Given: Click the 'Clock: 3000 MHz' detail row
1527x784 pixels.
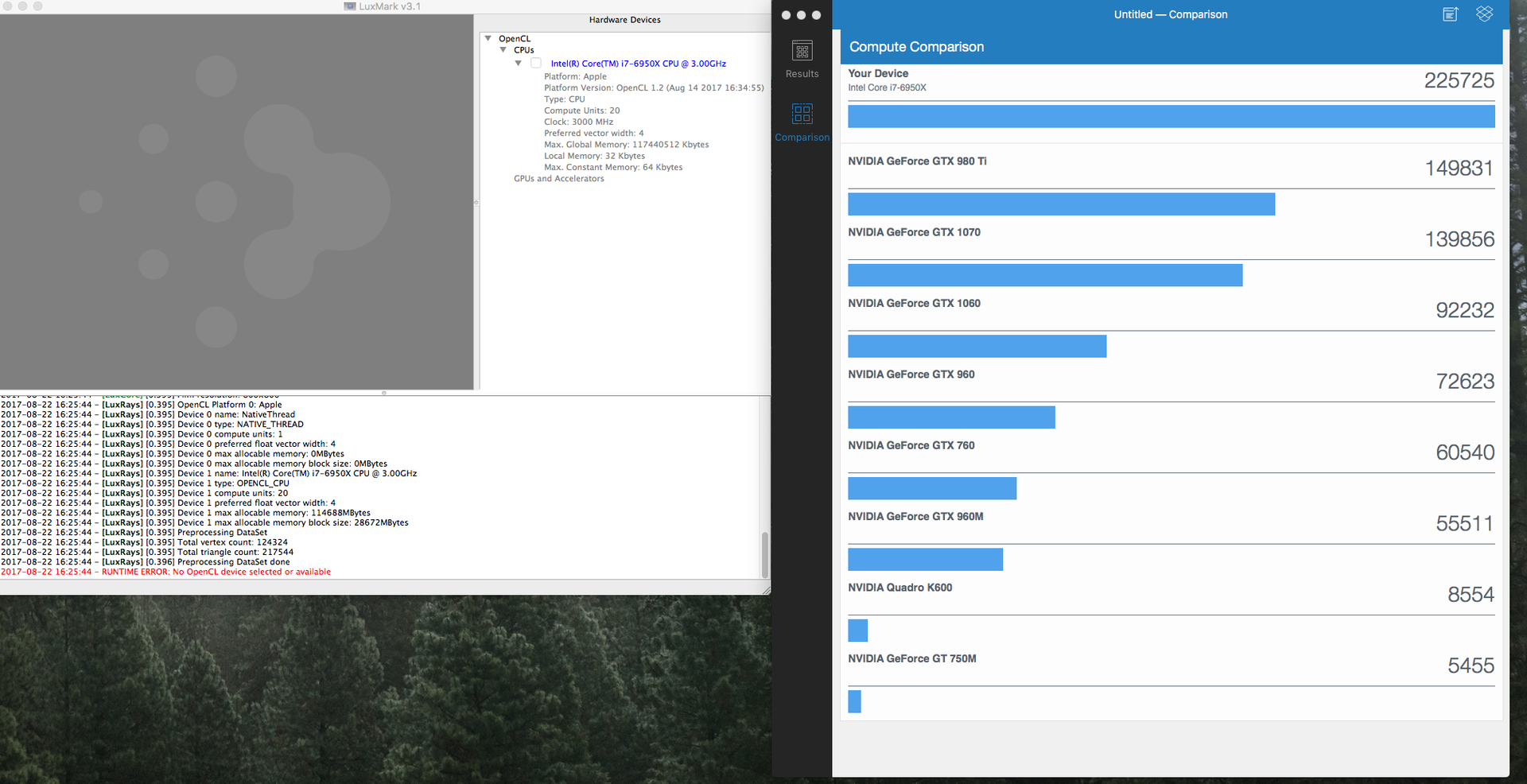Looking at the screenshot, I should (x=579, y=122).
